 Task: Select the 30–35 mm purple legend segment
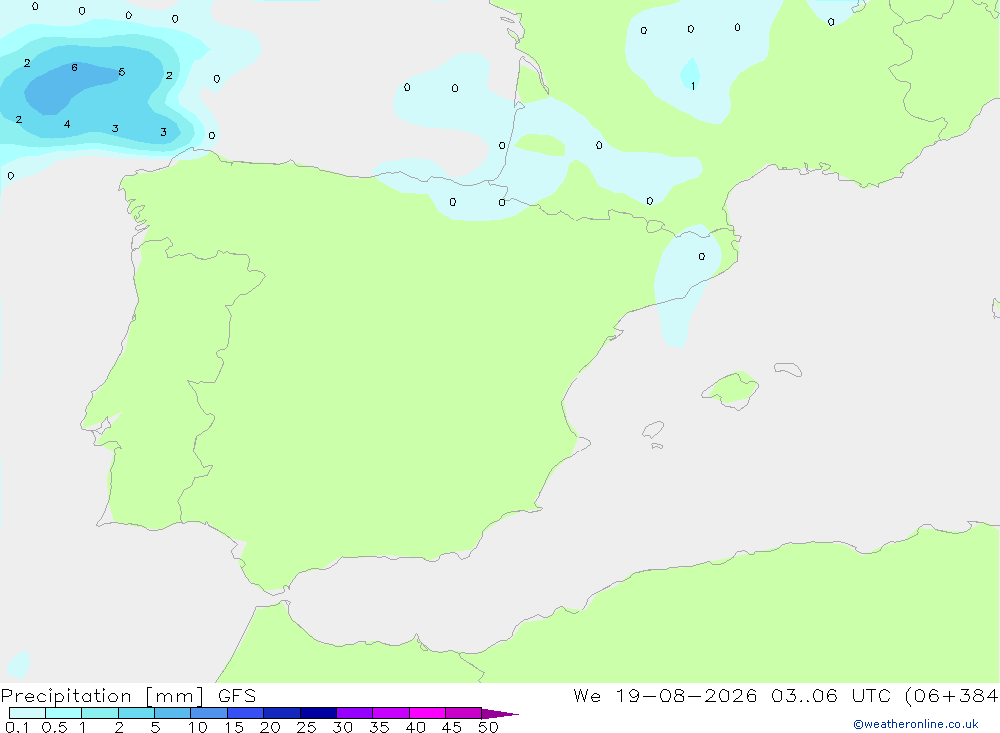pos(354,713)
